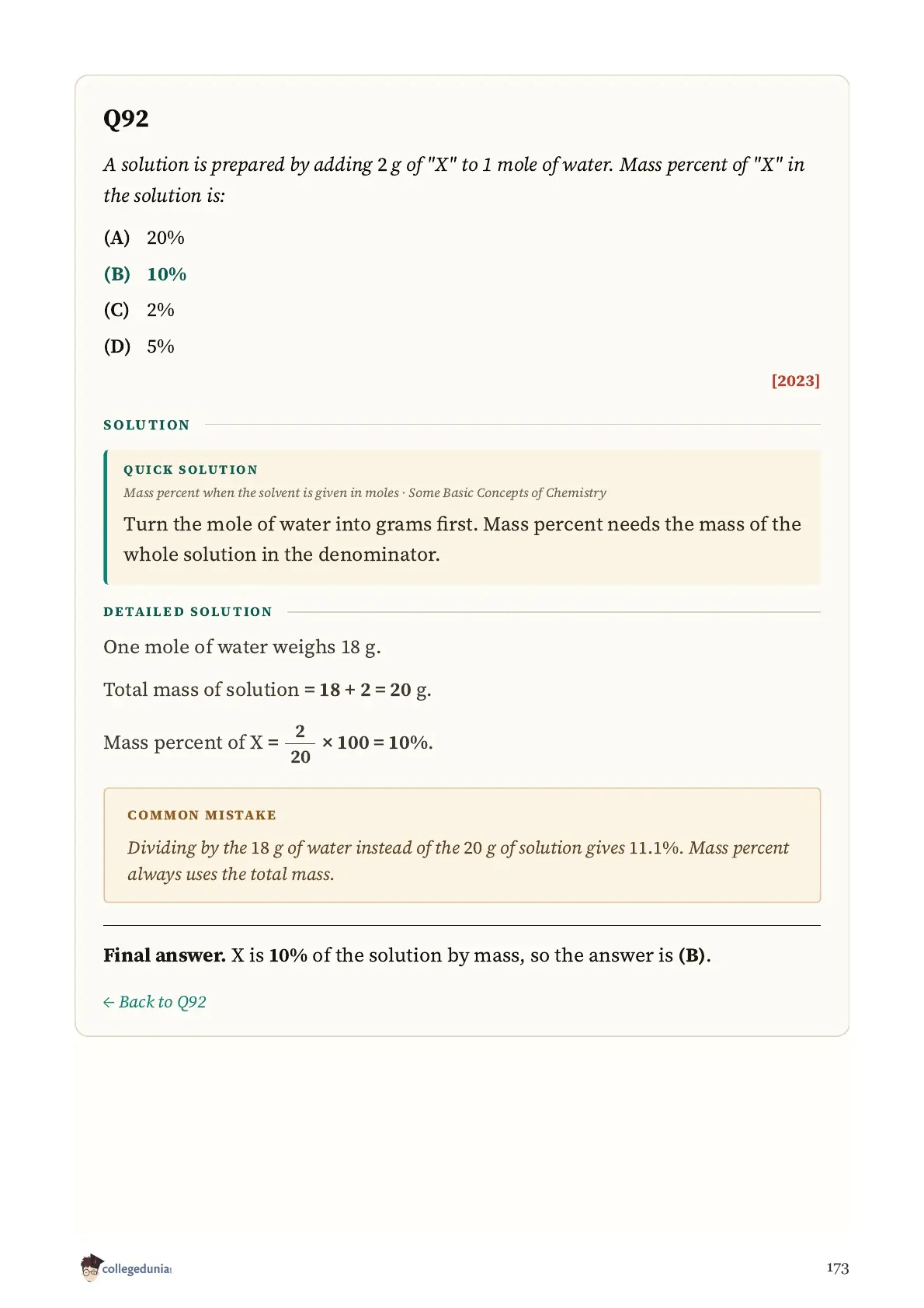Click the collegedunia logo icon

[91, 1267]
